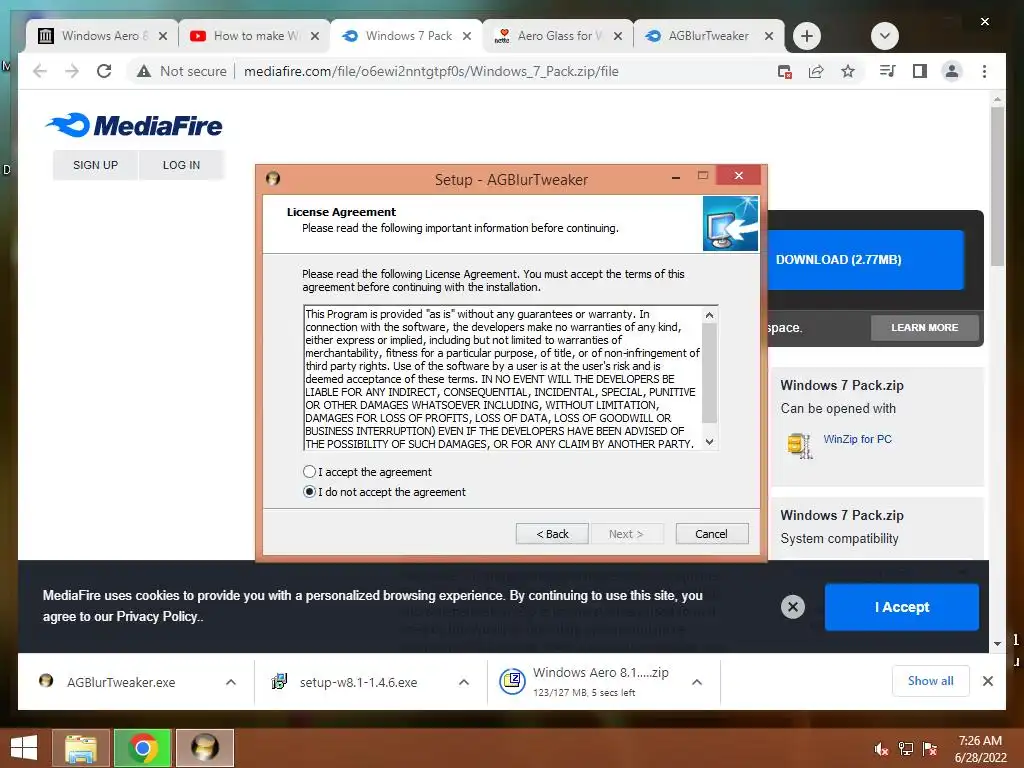
Task: Expand setup-w8.1-1.4.6.exe download options
Action: (464, 682)
